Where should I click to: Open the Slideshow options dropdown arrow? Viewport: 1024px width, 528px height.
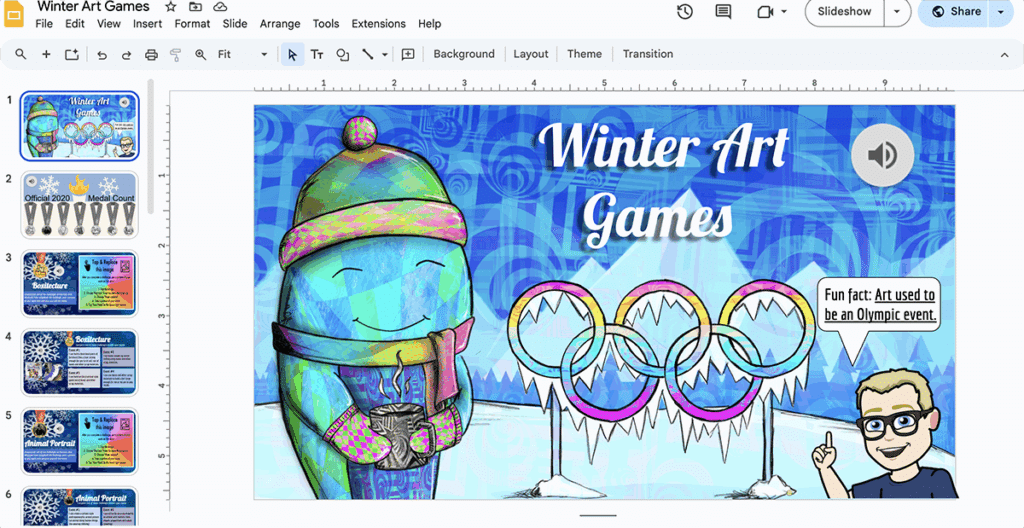[897, 12]
